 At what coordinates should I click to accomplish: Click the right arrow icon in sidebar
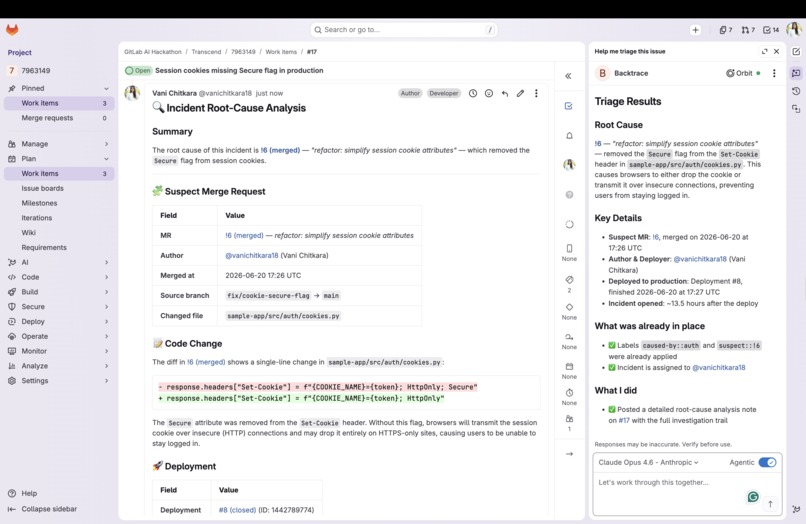[x=569, y=454]
